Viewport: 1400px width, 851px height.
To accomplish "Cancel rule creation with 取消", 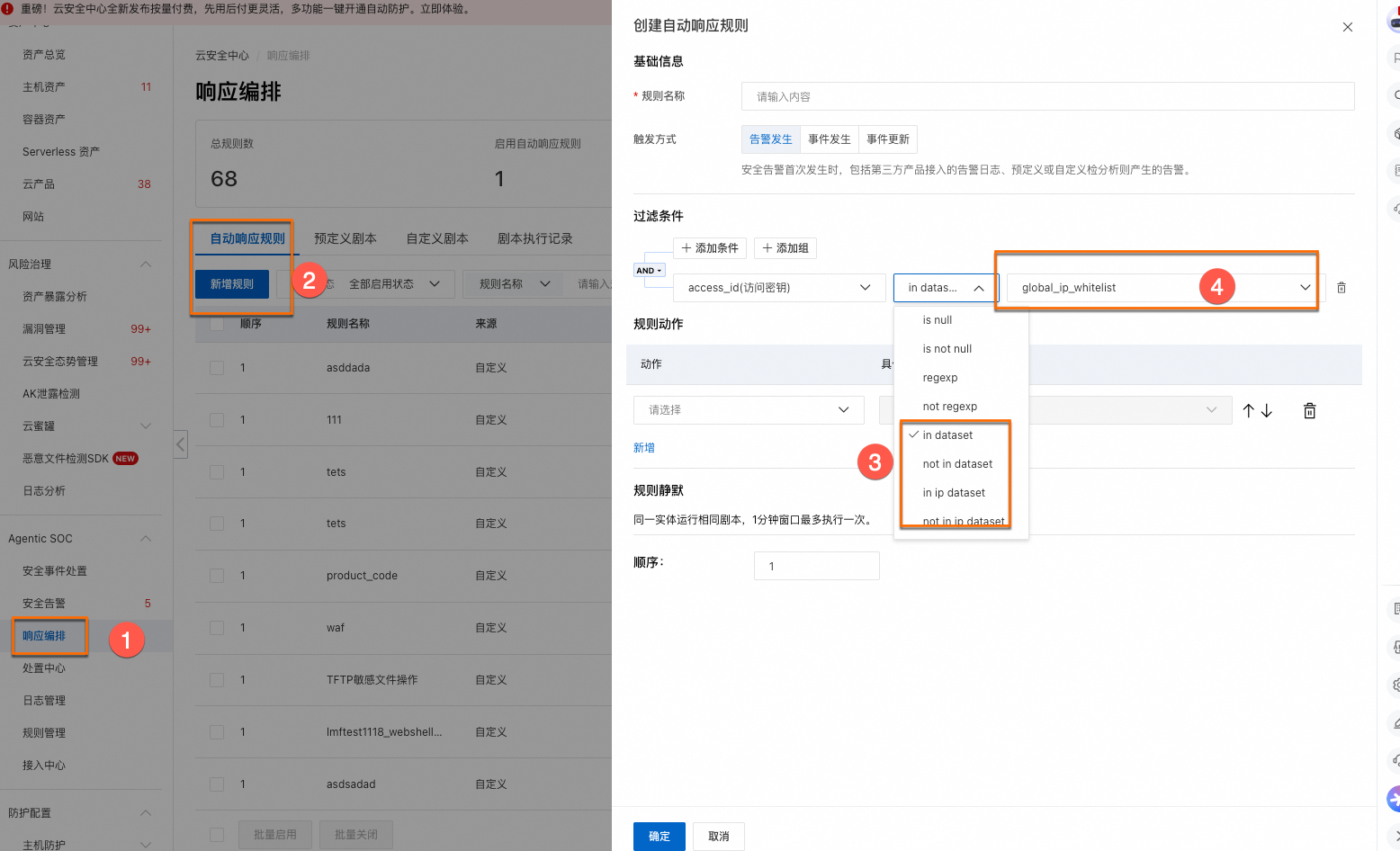I will (x=719, y=837).
